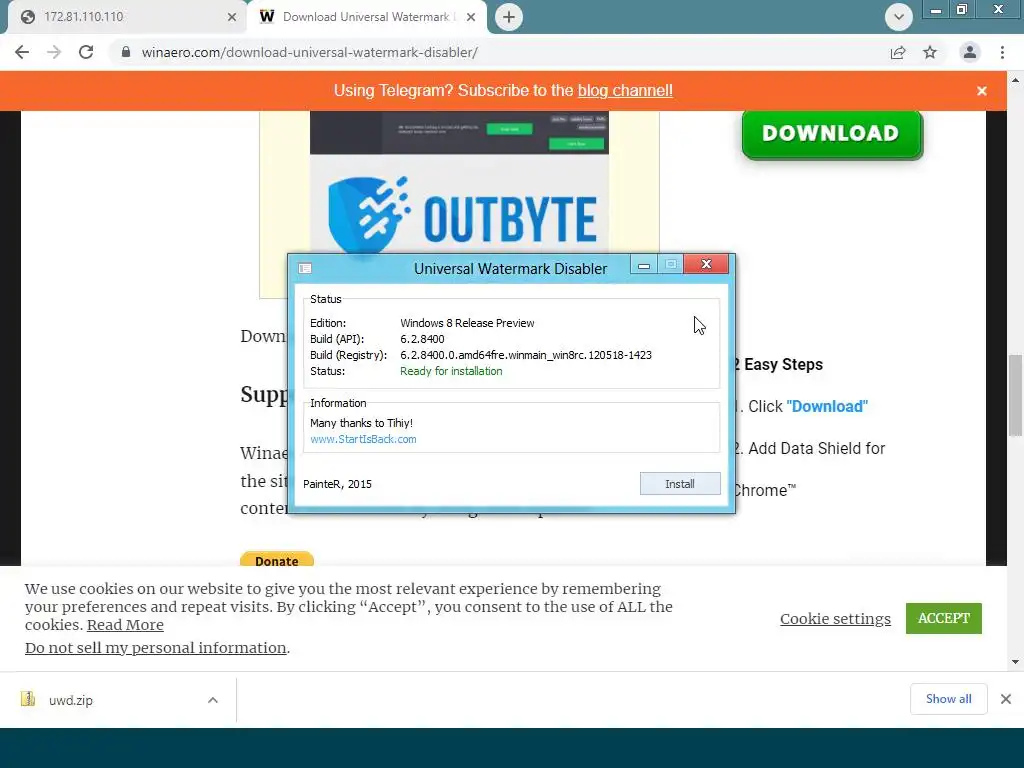The width and height of the screenshot is (1024, 768).
Task: Open the Read More cookie link
Action: point(125,625)
